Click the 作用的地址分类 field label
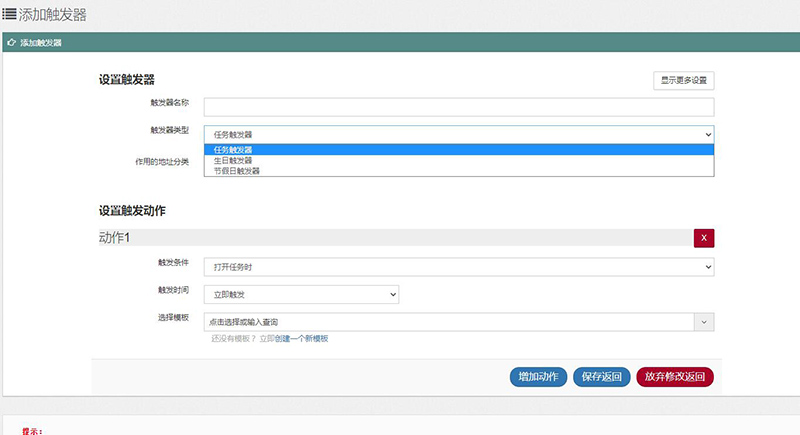 coord(161,161)
